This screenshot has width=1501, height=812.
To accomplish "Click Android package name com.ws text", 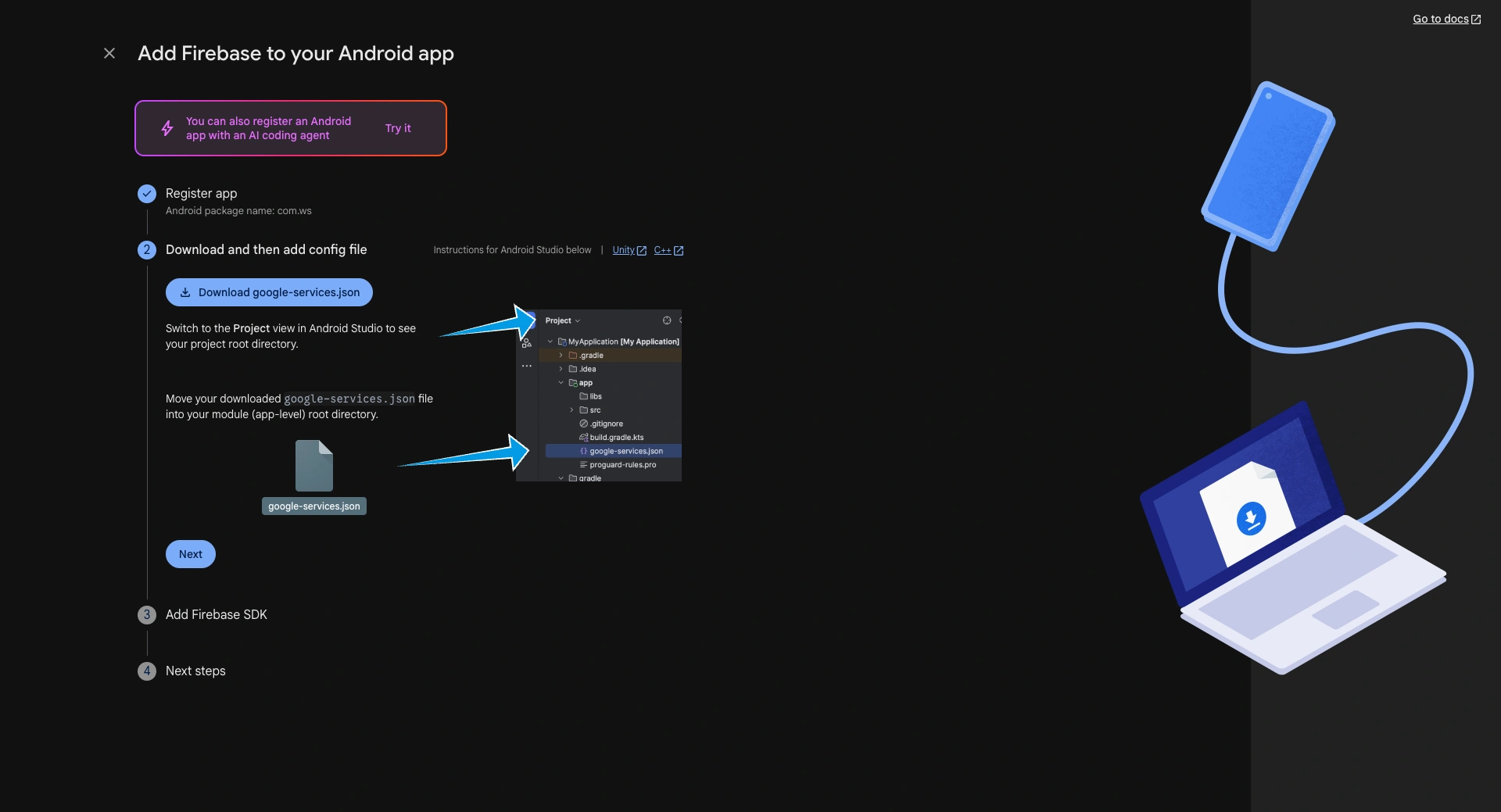I will [x=238, y=211].
